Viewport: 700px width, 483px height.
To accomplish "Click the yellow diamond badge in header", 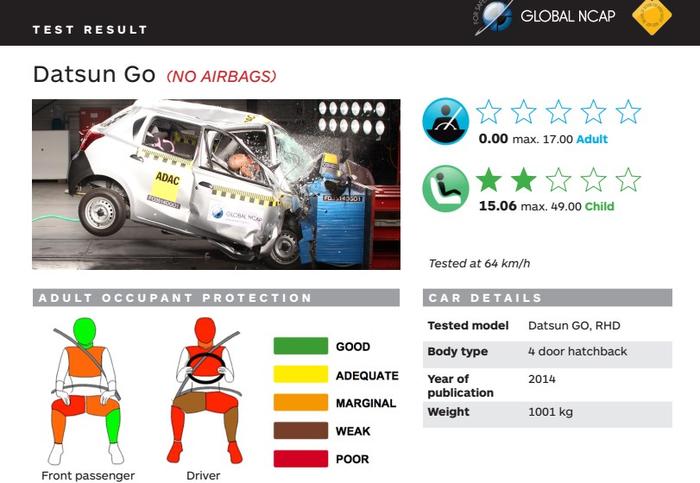I will (x=652, y=17).
